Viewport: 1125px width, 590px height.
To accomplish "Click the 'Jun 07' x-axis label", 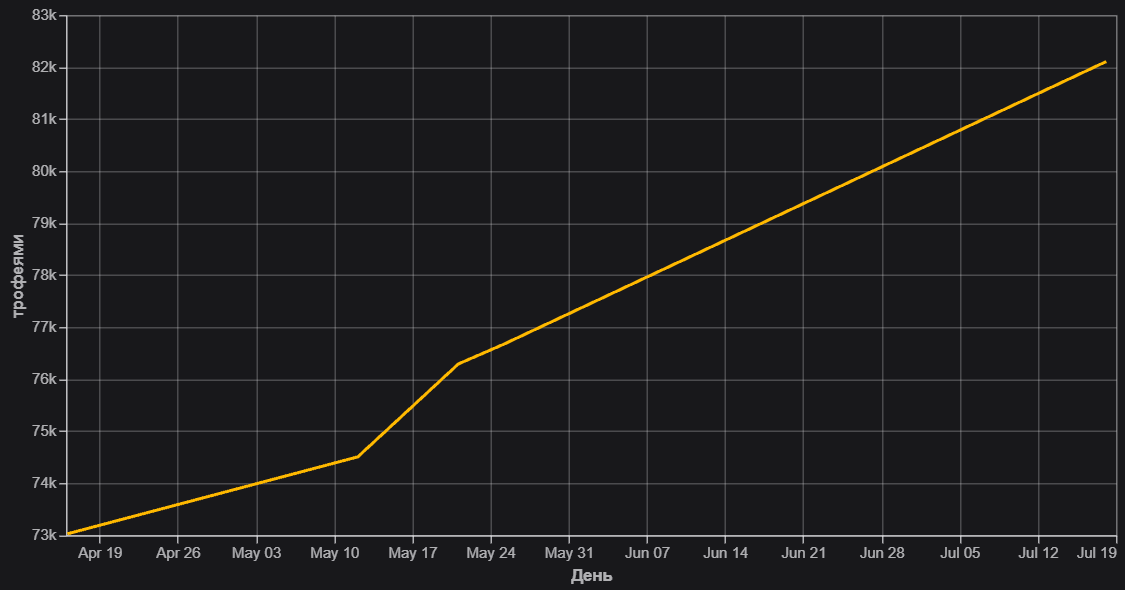I will (647, 553).
